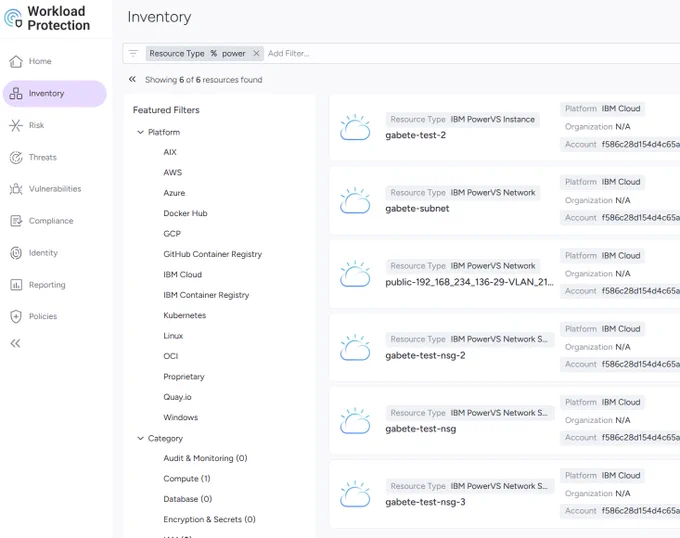Go to Threats page
This screenshot has height=538, width=680.
pos(42,157)
